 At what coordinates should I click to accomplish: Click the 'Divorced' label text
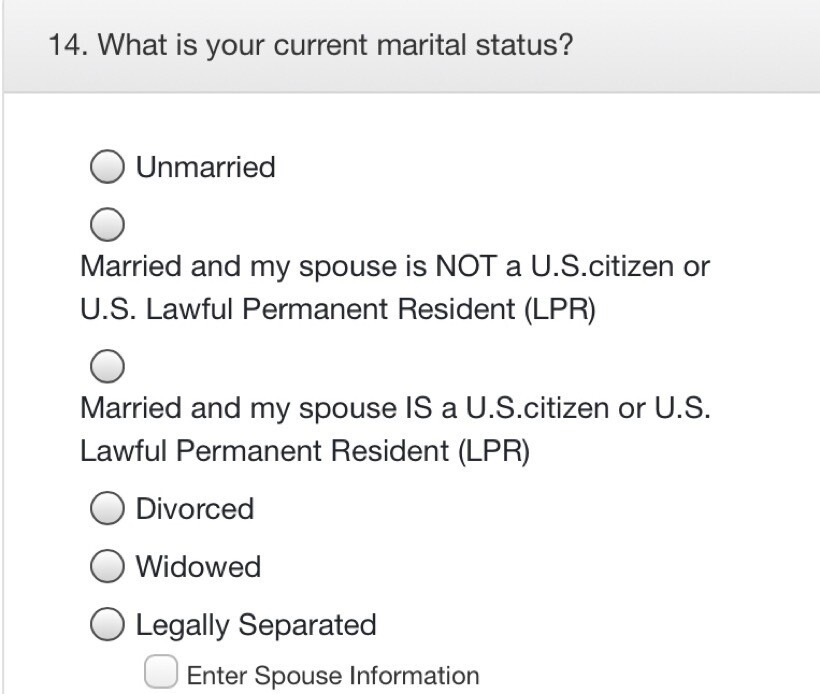[195, 509]
